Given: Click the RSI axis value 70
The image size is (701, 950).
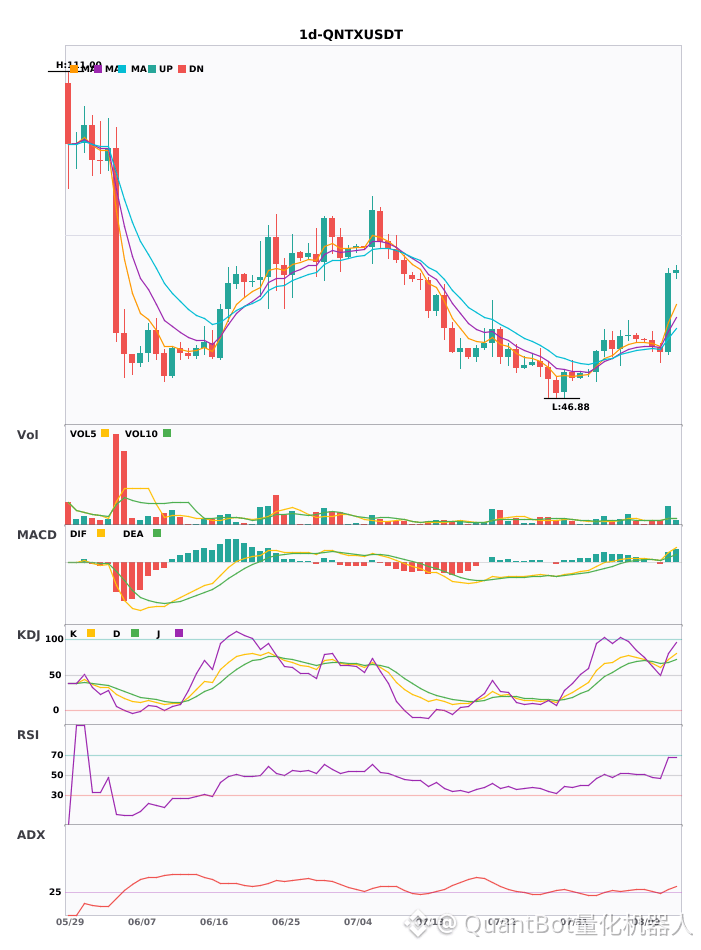Looking at the screenshot, I should point(57,755).
